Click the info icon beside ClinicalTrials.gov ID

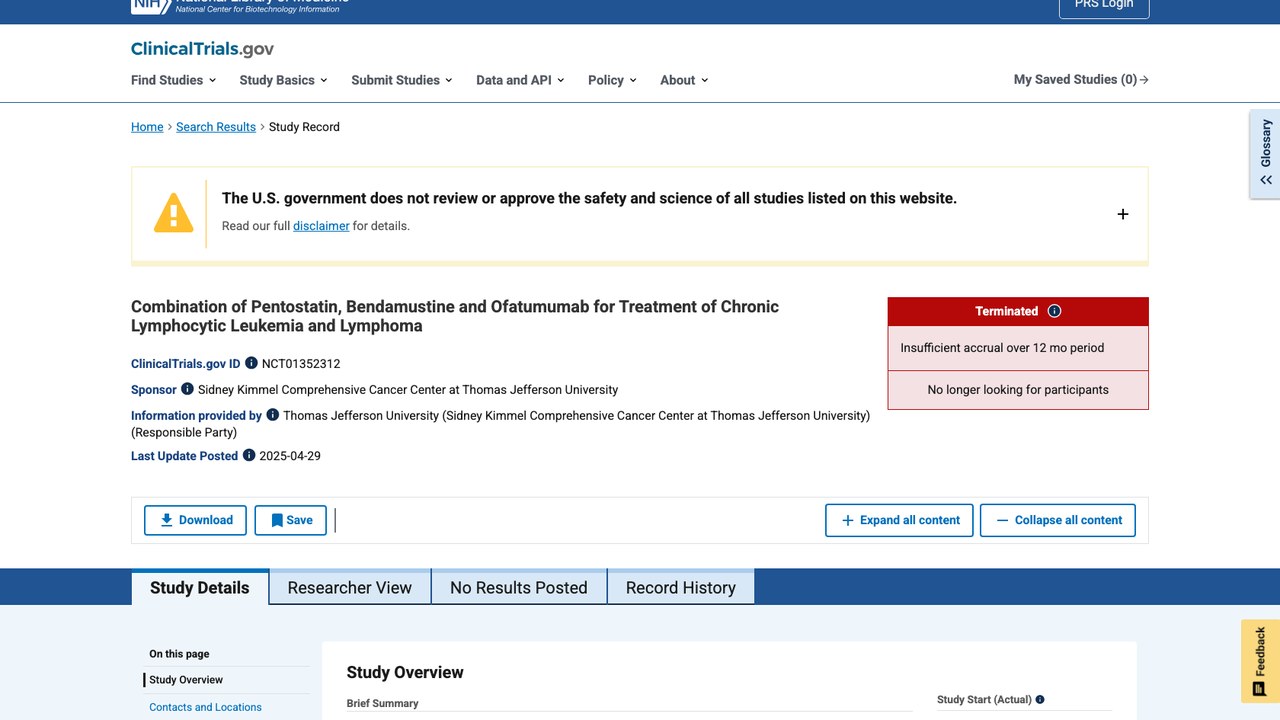click(251, 363)
